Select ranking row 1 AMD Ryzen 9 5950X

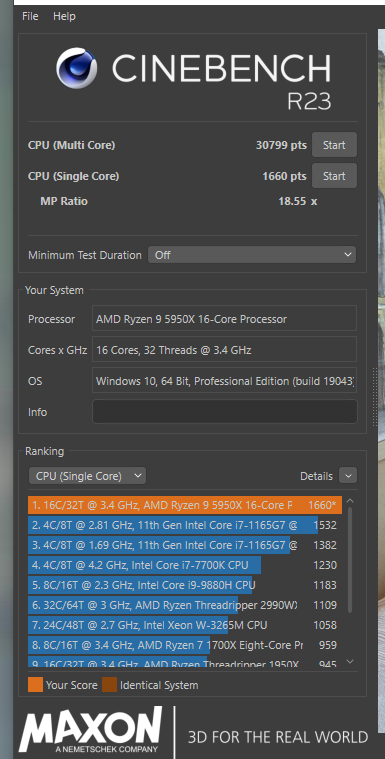tap(185, 505)
